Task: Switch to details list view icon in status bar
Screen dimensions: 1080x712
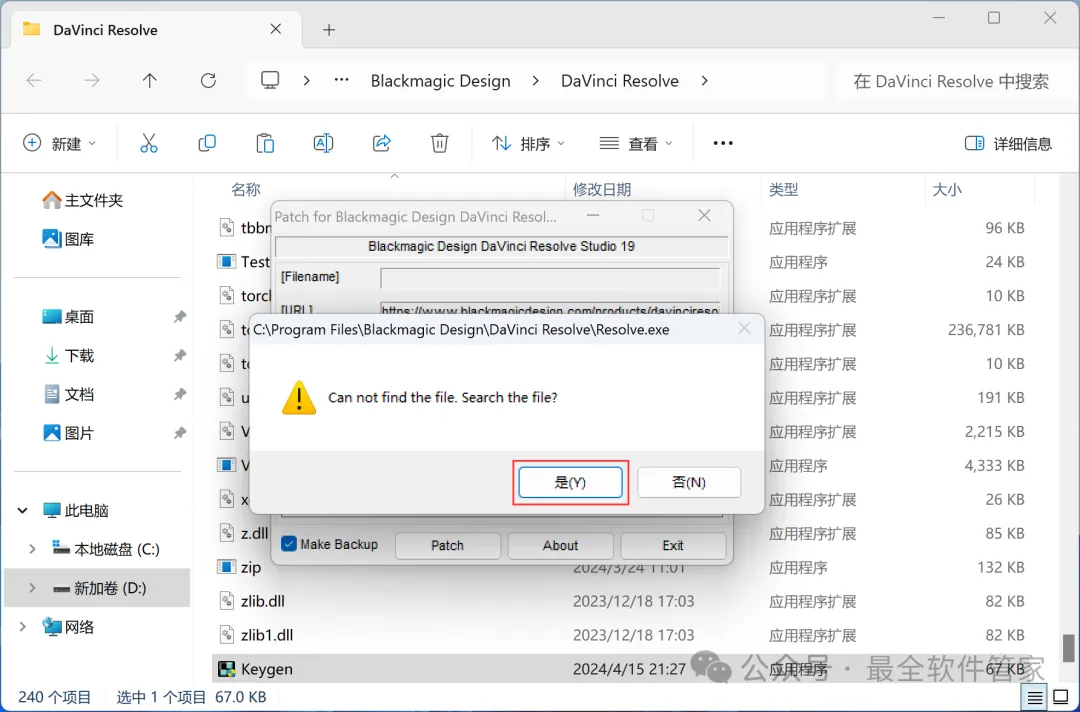Action: pyautogui.click(x=1035, y=698)
